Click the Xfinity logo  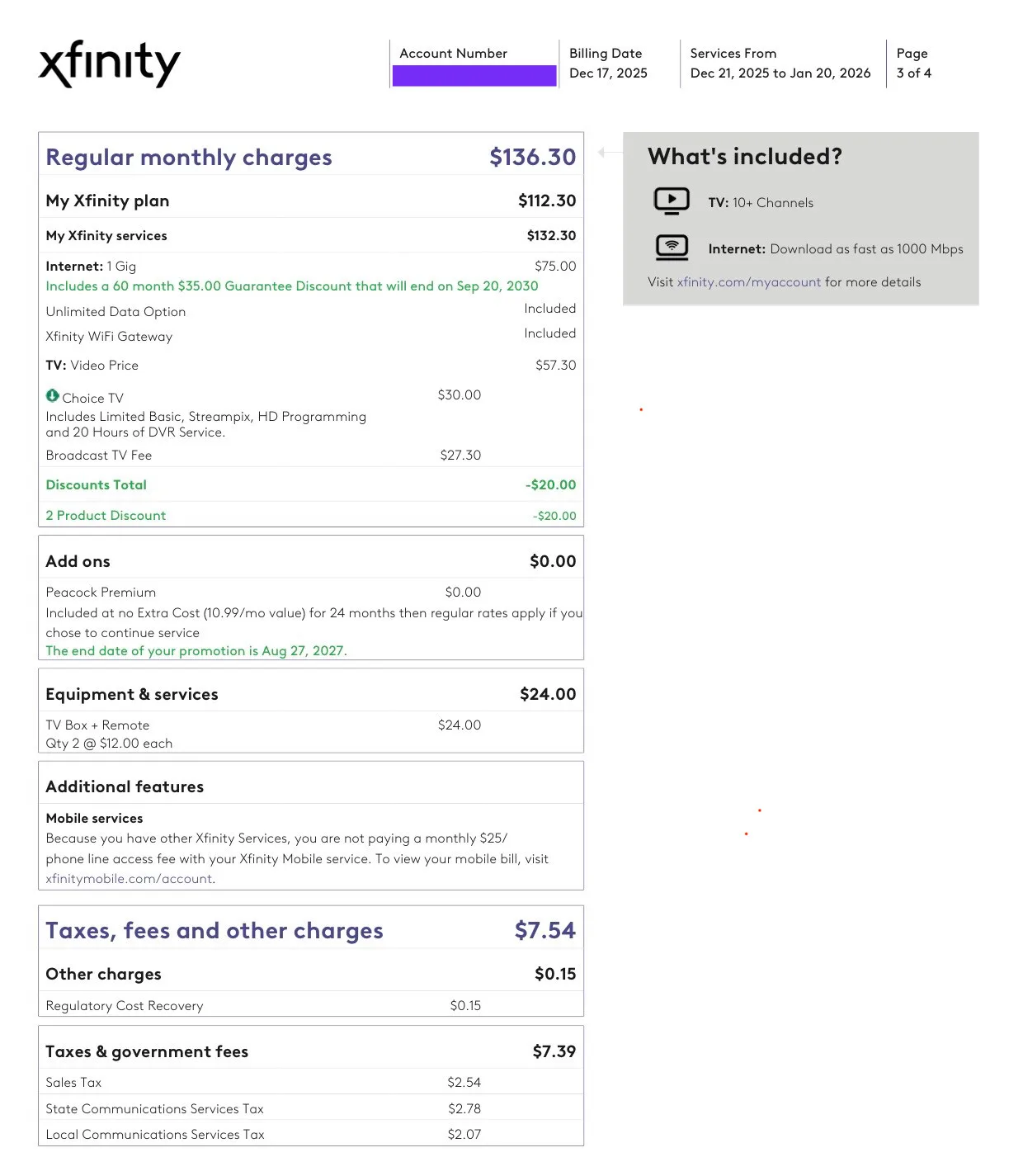pos(110,62)
